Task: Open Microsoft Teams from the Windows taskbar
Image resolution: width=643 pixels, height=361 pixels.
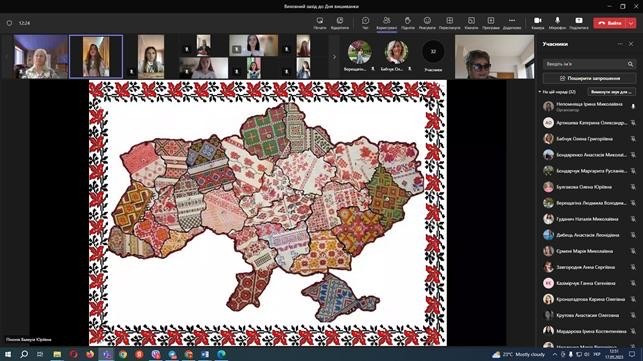Action: coord(107,354)
